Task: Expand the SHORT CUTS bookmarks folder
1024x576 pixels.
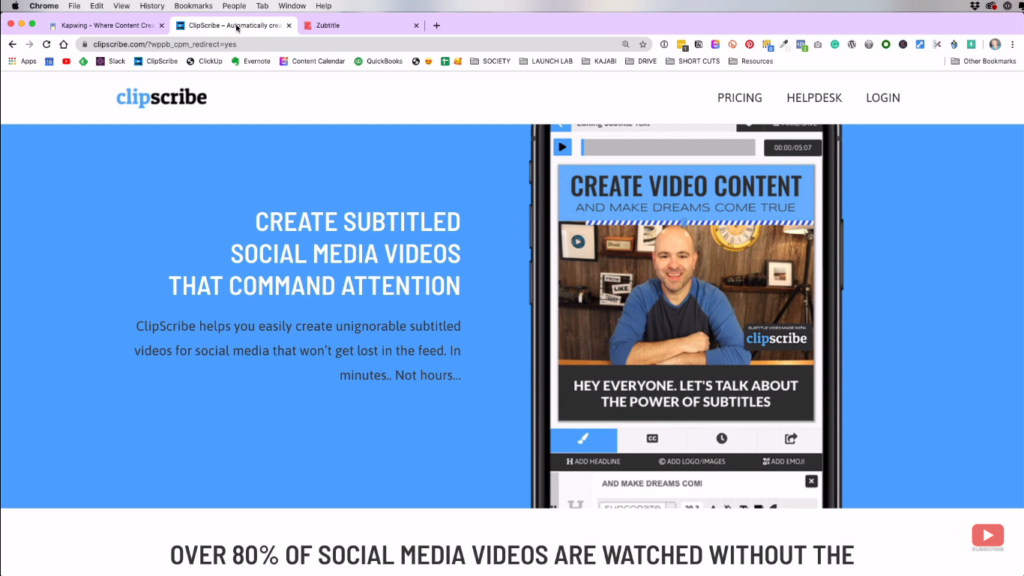Action: [692, 61]
